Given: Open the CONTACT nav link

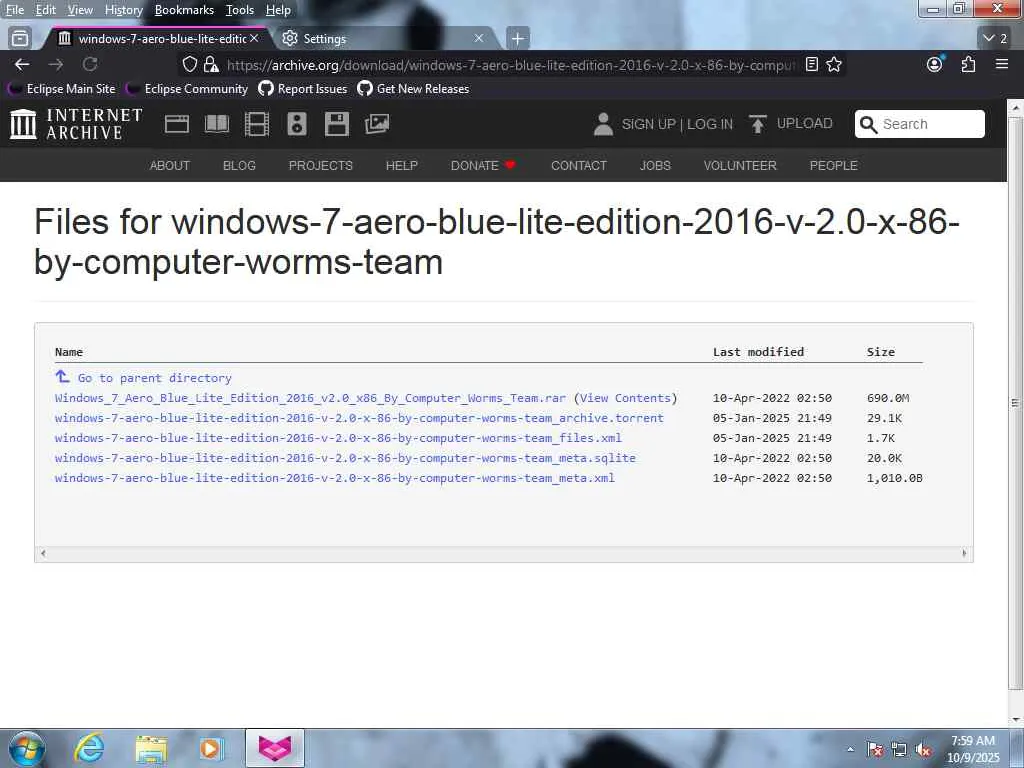Looking at the screenshot, I should click(579, 165).
